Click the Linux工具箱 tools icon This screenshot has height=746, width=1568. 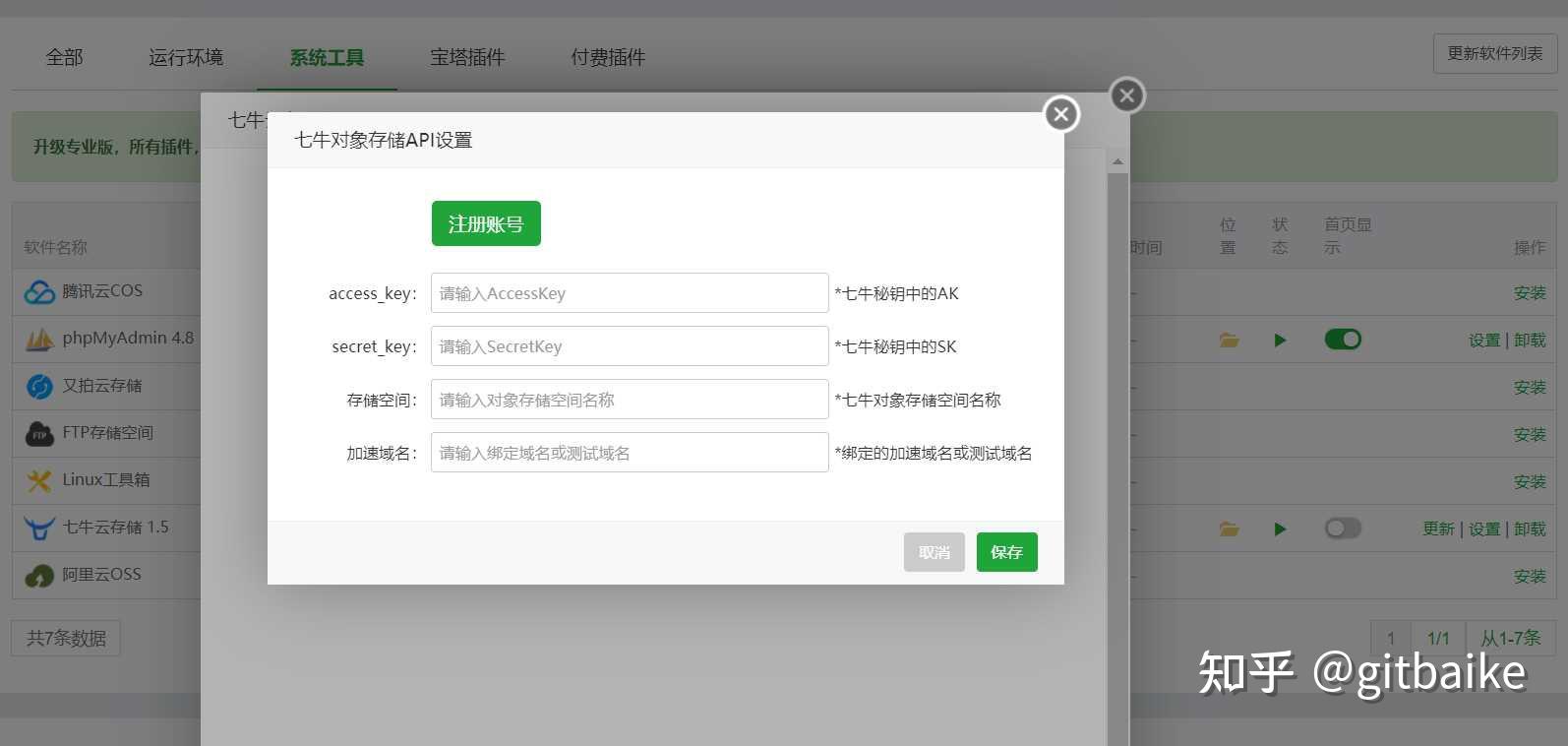pyautogui.click(x=39, y=481)
